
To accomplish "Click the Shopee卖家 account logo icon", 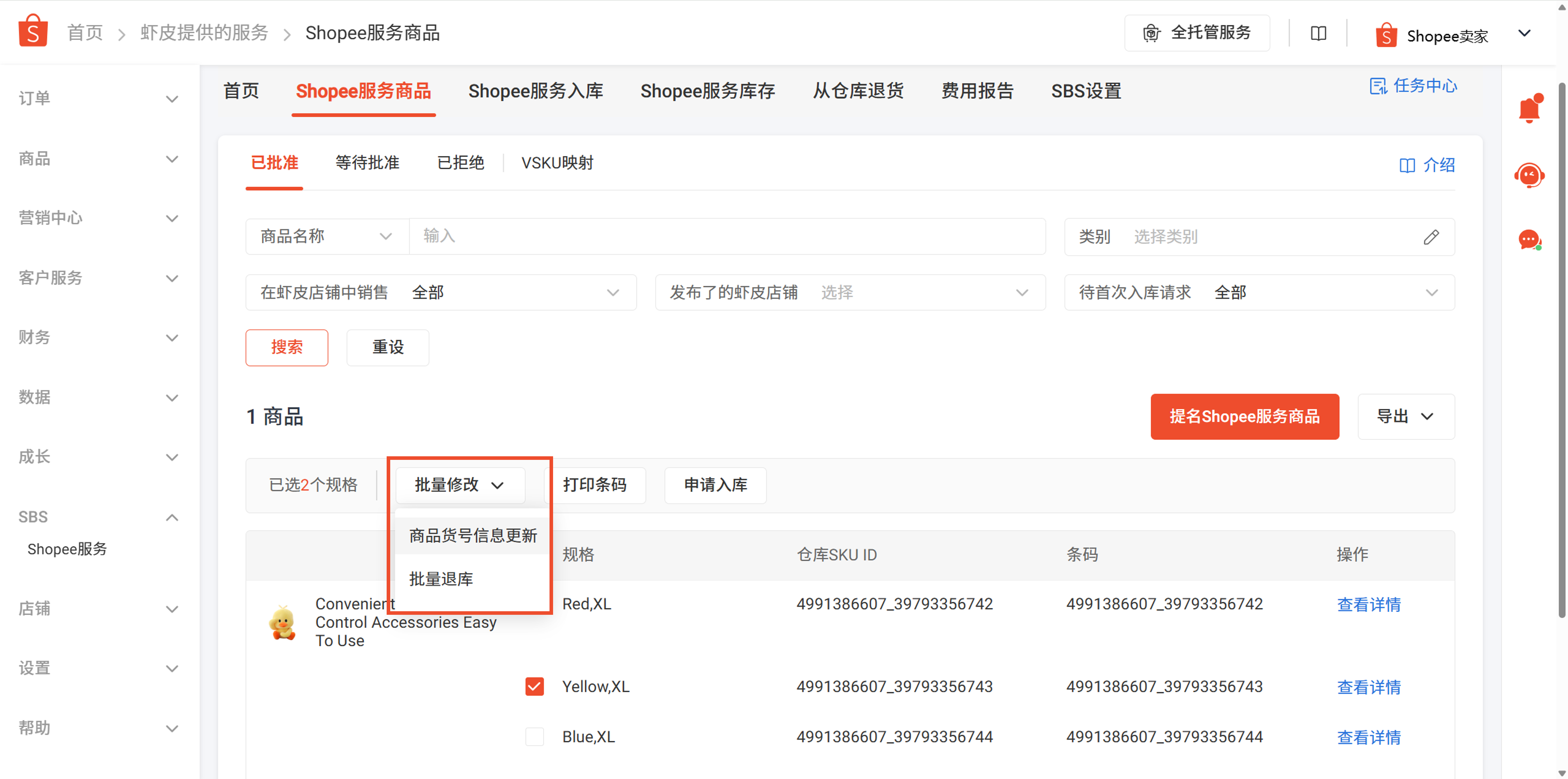I will (1386, 35).
